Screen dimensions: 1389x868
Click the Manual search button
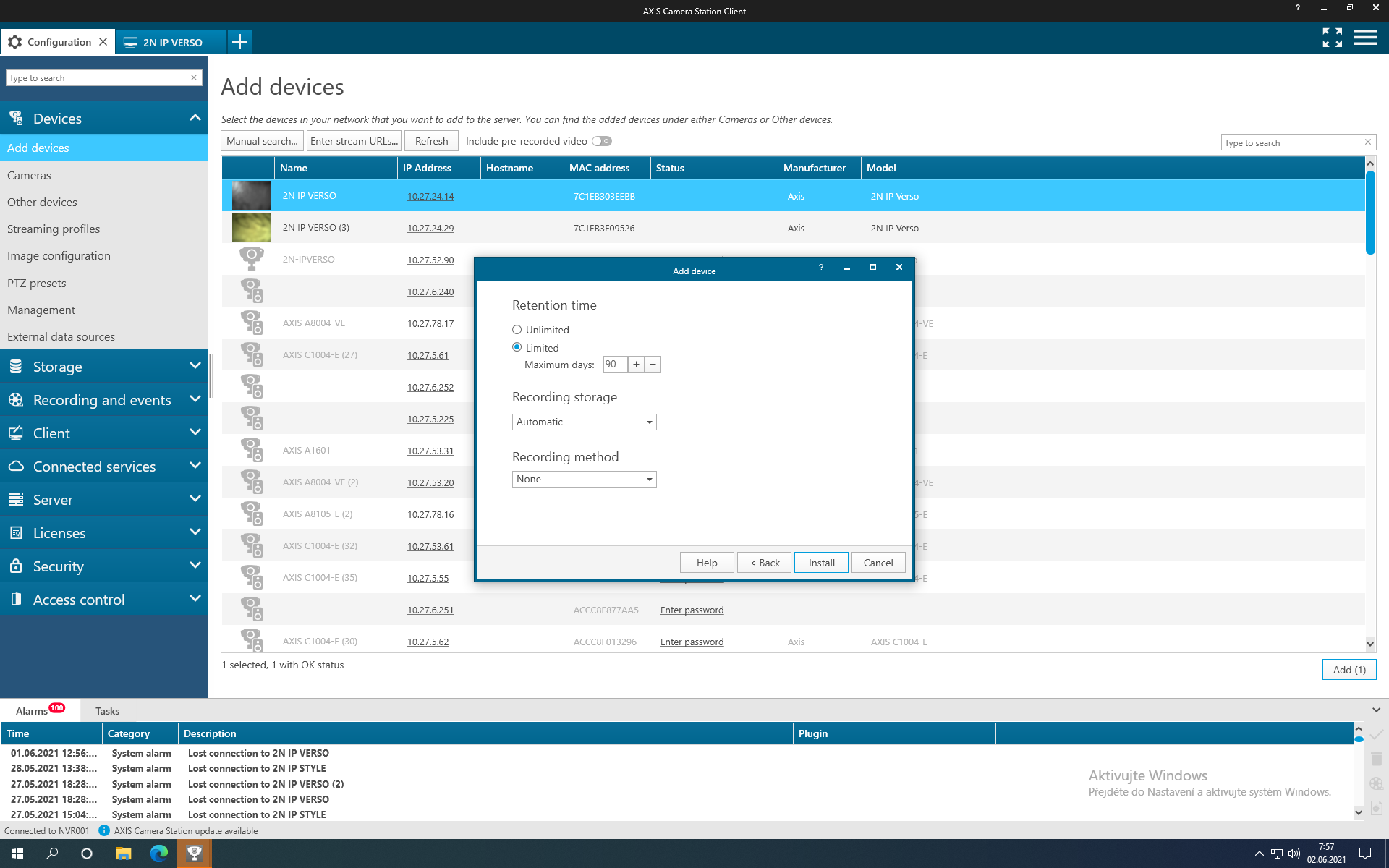click(x=262, y=141)
